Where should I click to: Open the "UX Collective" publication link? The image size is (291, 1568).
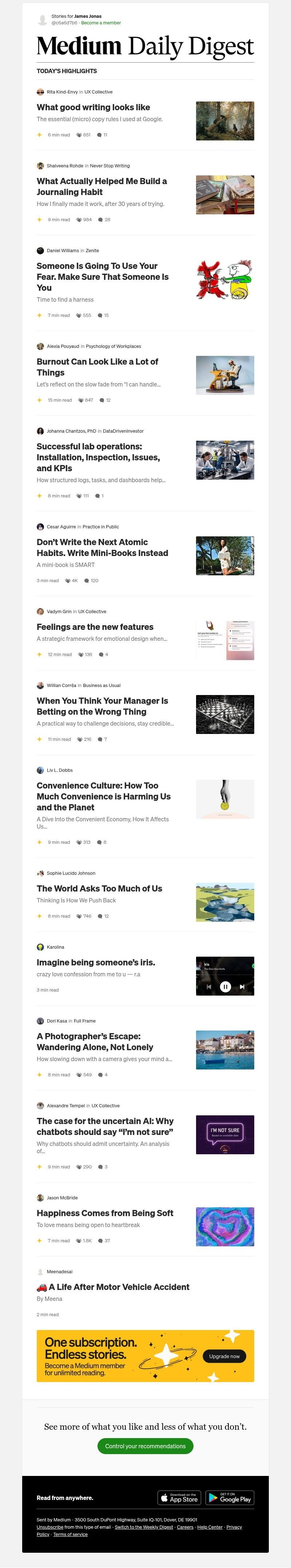(x=100, y=91)
